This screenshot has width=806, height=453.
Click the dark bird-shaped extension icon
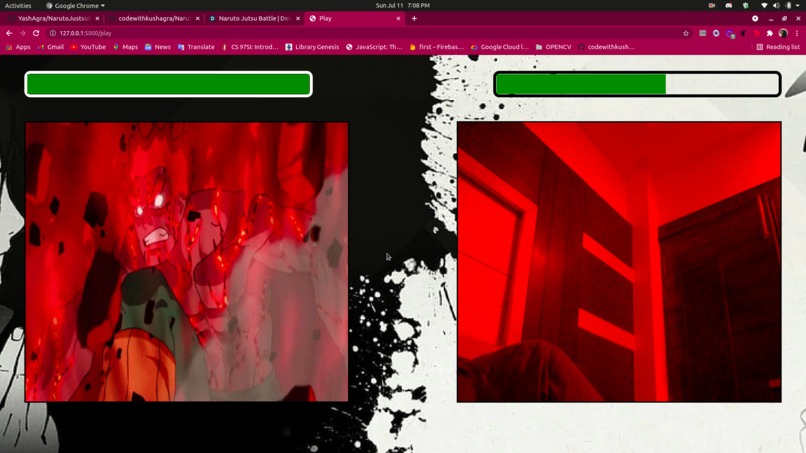click(743, 33)
